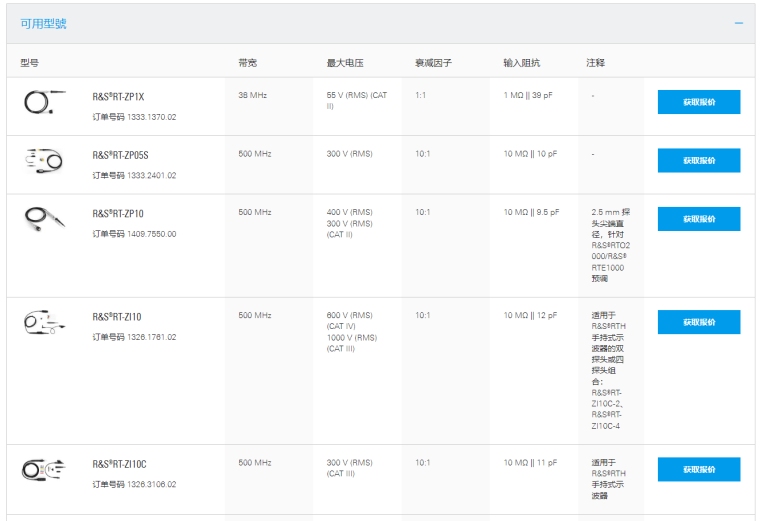Viewport: 760px width, 521px height.
Task: Click the 输入阻抗 column header
Action: click(x=521, y=63)
